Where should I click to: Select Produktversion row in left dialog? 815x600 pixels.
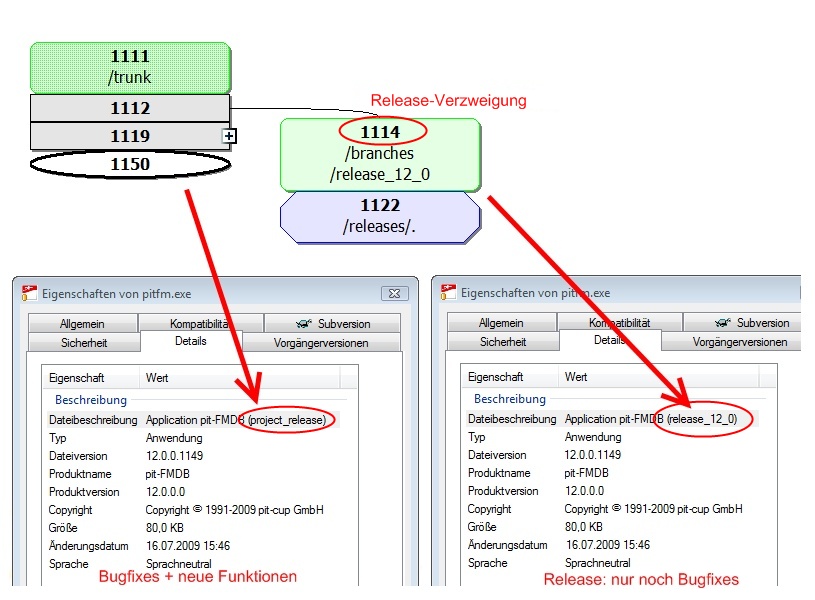click(192, 492)
